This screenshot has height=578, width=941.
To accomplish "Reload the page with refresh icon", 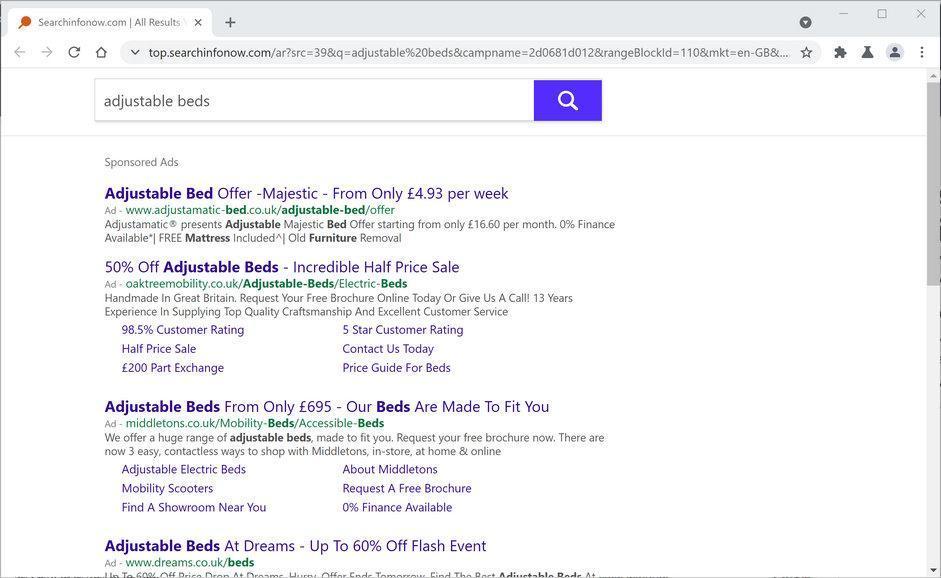I will (74, 52).
